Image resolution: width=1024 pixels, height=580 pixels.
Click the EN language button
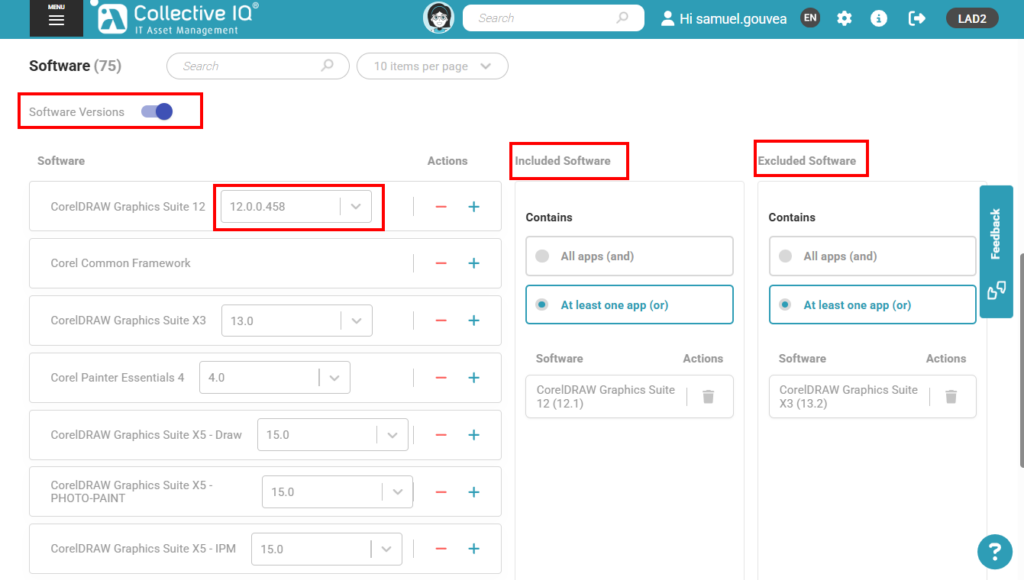point(810,18)
